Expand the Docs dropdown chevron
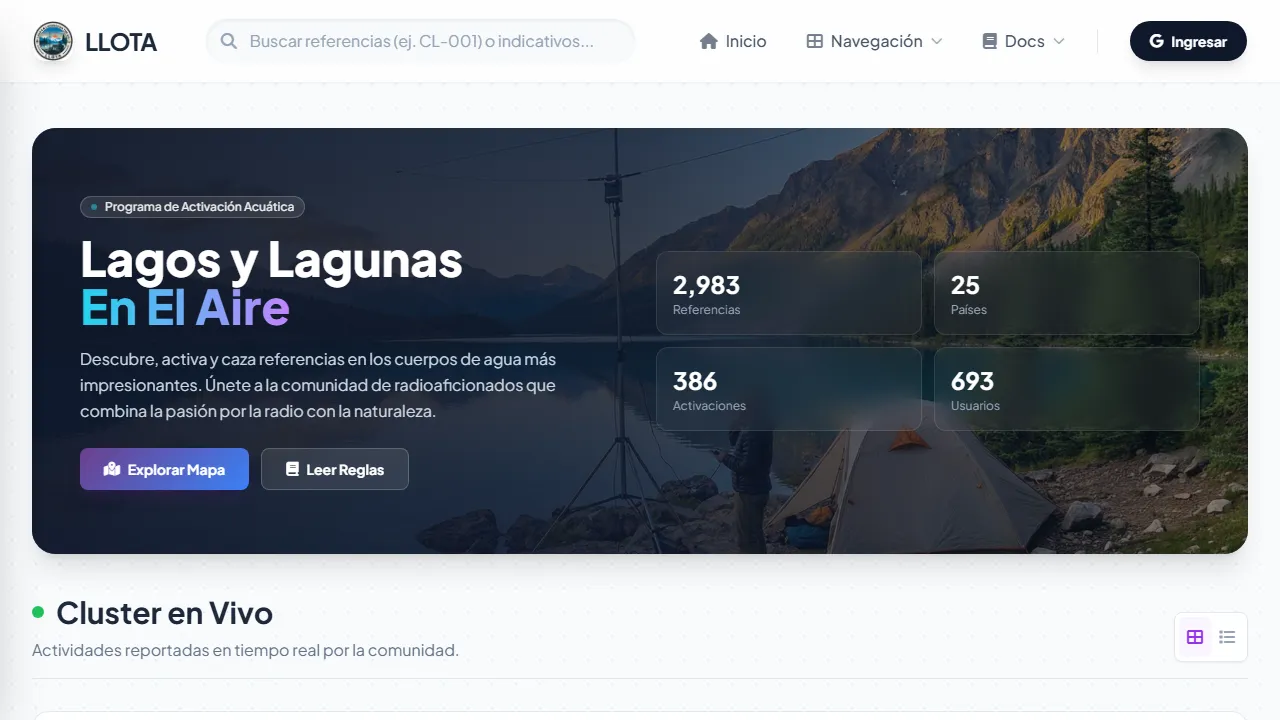 [1059, 41]
